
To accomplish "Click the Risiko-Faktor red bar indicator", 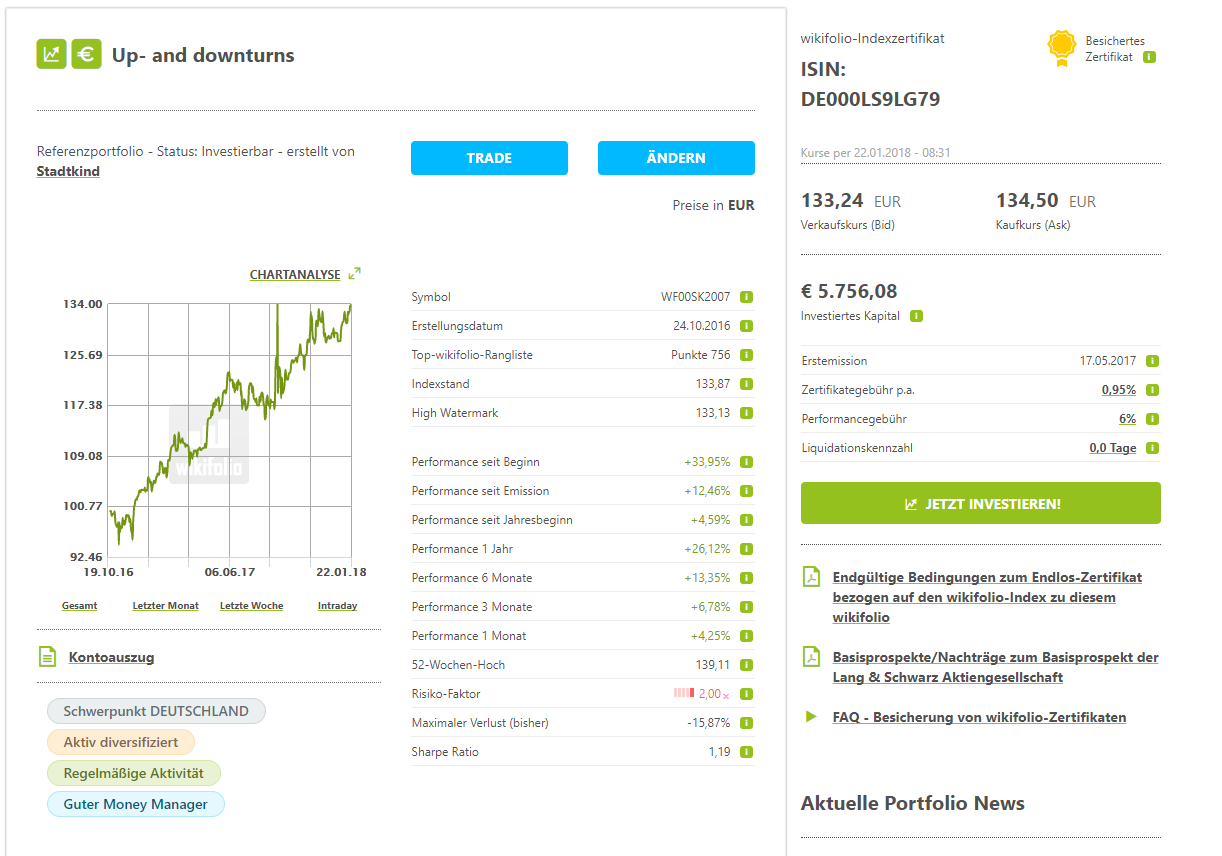I will click(x=683, y=694).
